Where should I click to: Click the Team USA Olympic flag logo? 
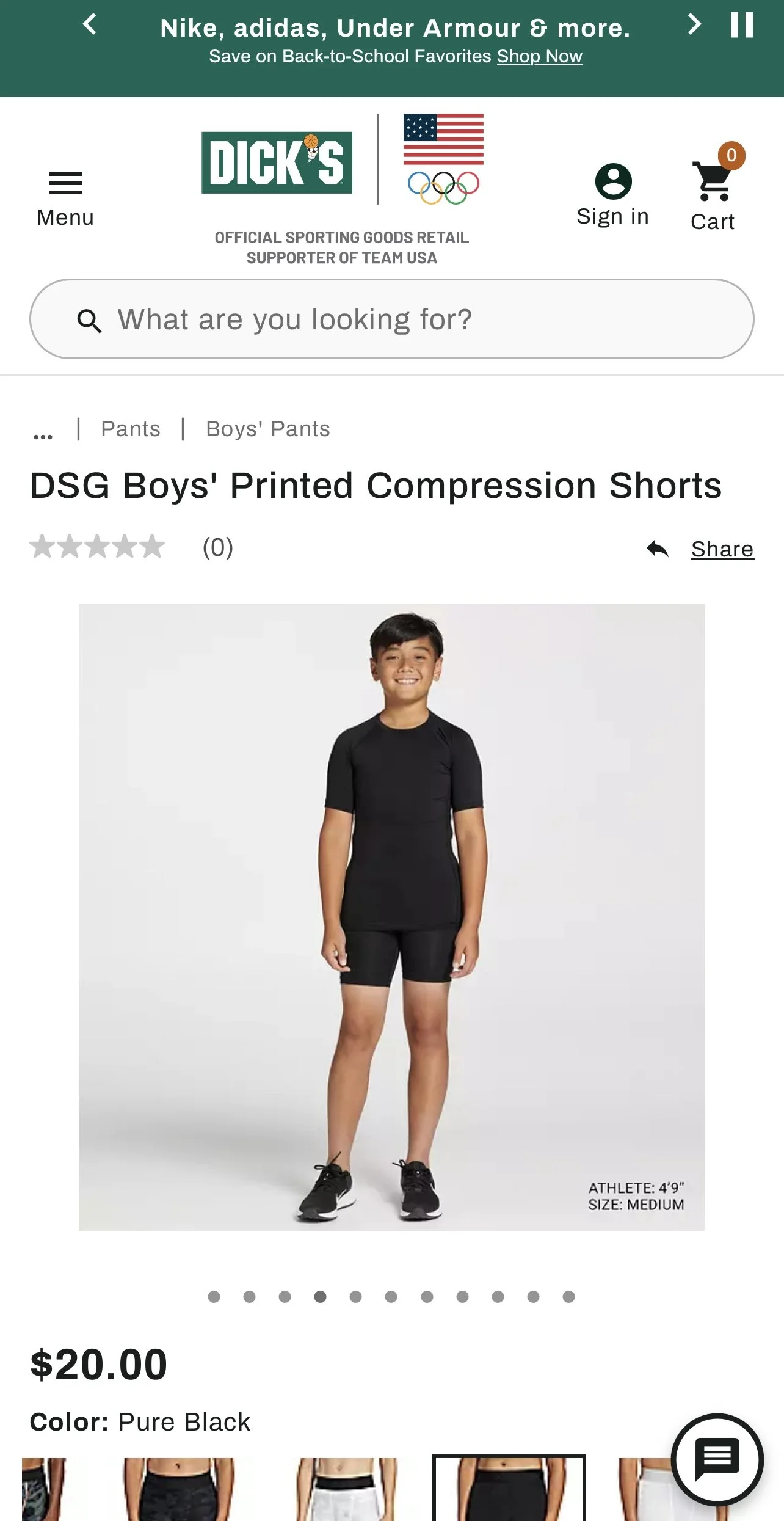[443, 159]
